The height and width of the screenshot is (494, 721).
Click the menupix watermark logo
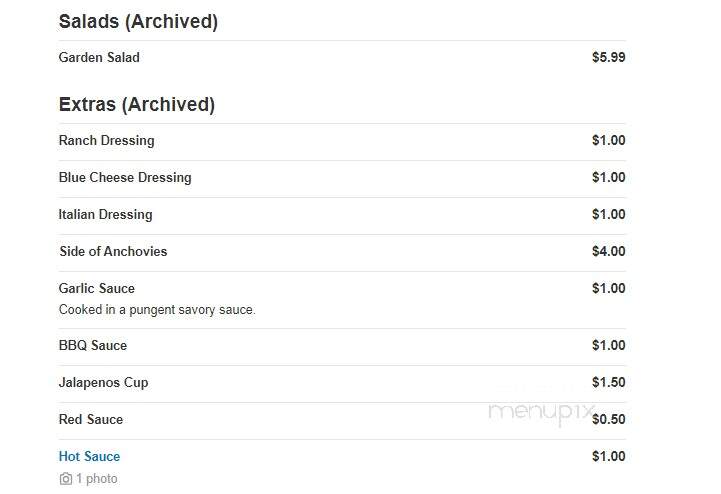tap(542, 413)
